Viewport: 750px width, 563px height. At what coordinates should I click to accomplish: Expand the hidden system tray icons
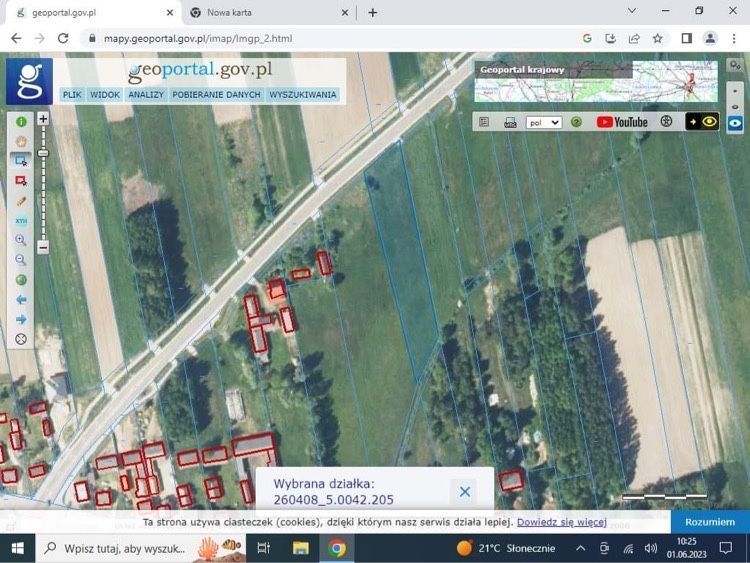580,548
